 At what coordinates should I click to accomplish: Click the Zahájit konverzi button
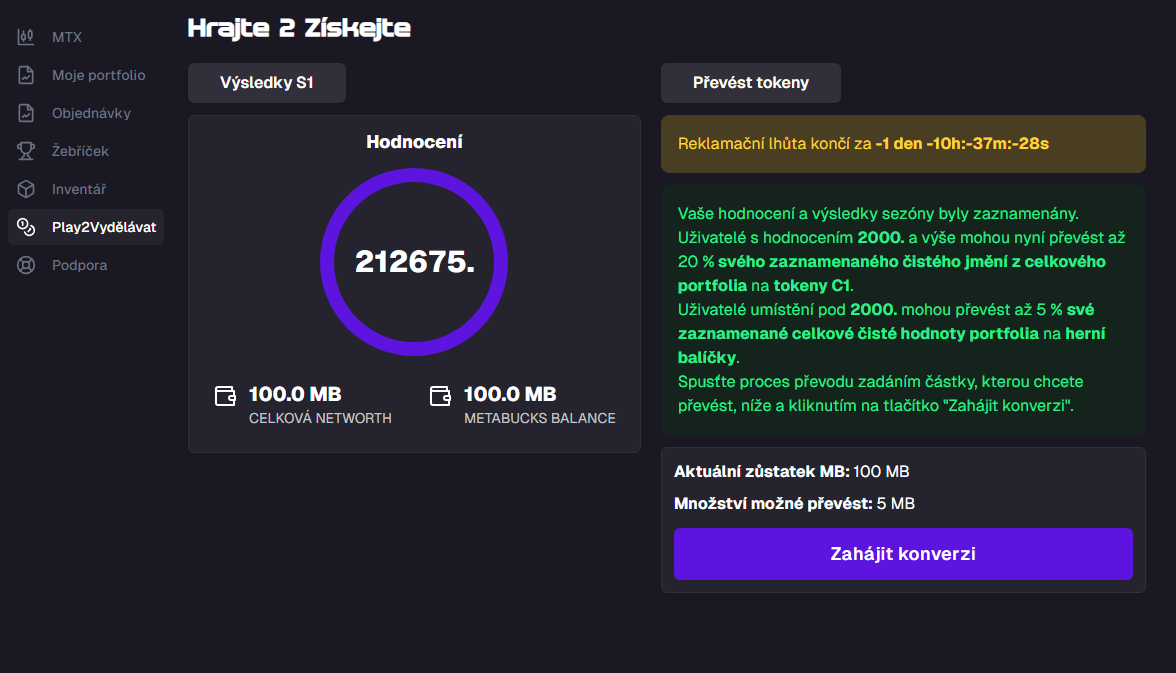[903, 554]
